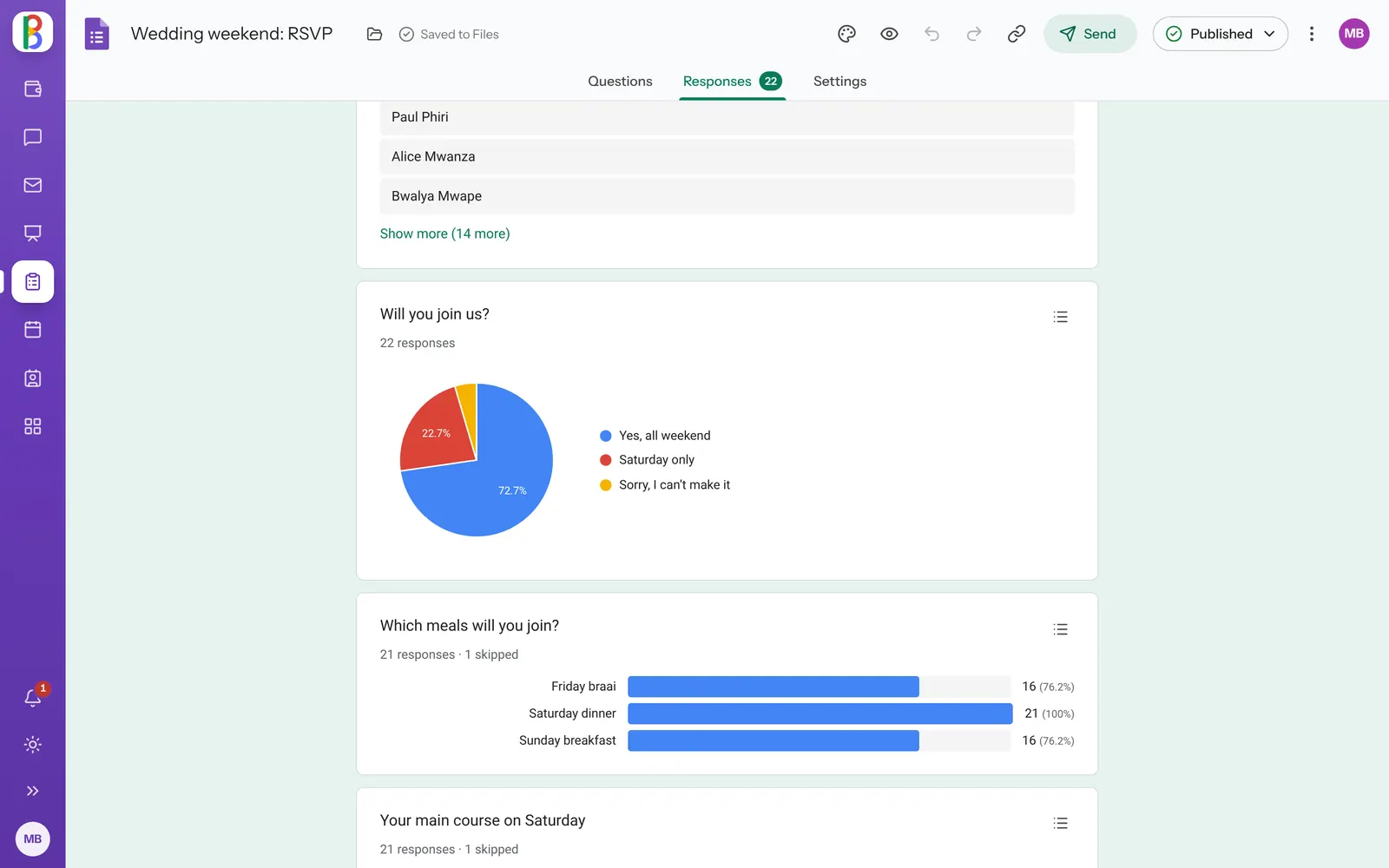
Task: Click the Sunday breakfast bar
Action: pos(773,740)
